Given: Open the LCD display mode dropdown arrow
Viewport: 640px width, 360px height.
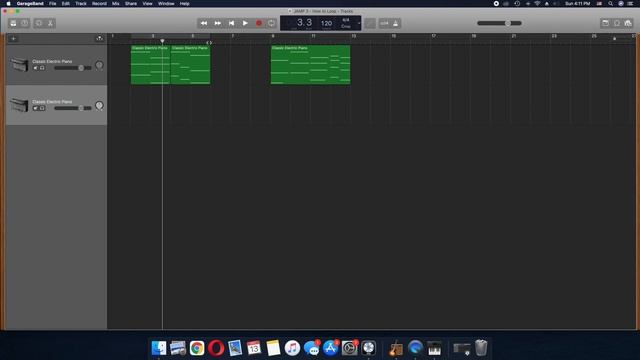Looking at the screenshot, I should [x=359, y=23].
